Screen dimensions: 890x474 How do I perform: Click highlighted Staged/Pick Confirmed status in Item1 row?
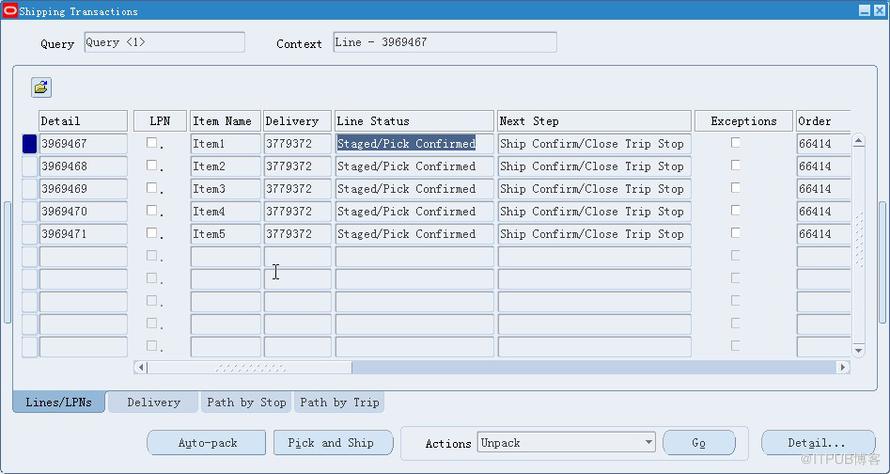tap(414, 144)
